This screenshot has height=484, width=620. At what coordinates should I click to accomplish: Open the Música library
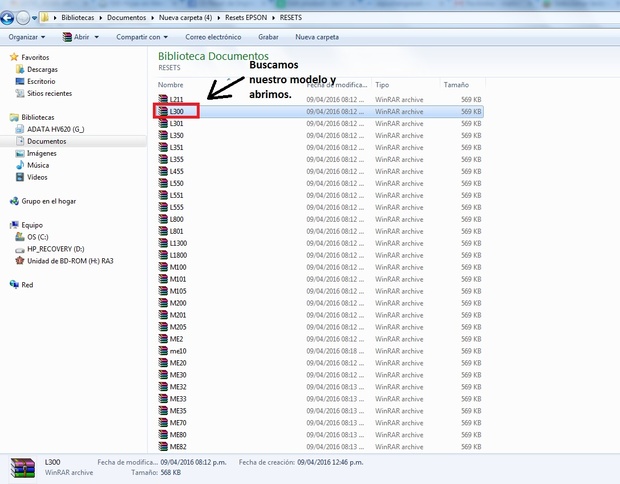(x=38, y=165)
